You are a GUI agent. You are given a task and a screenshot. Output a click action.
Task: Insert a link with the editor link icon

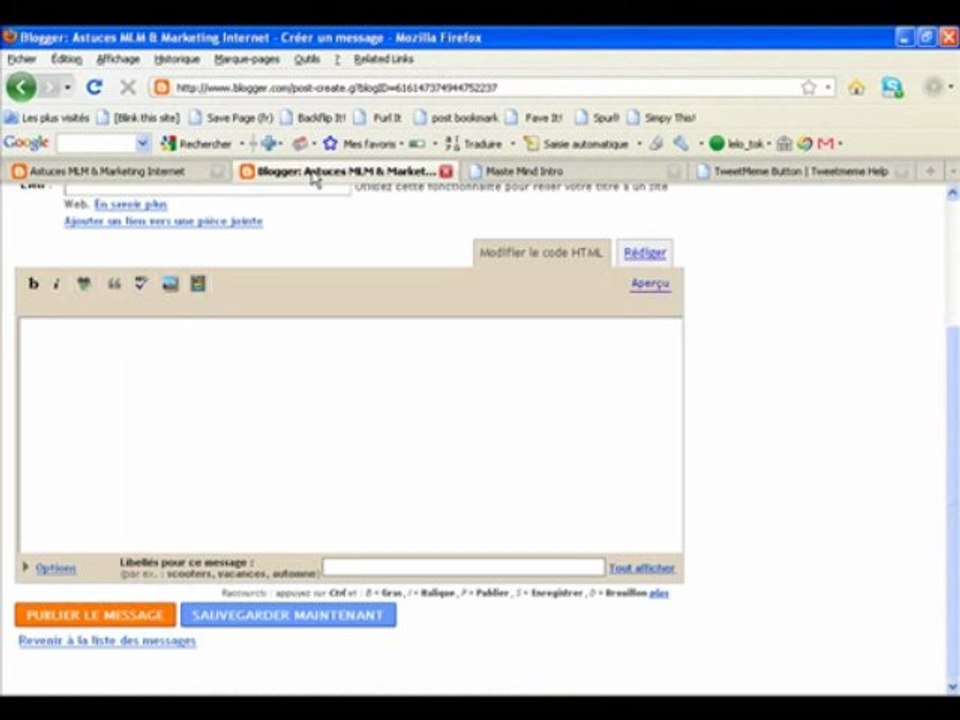[84, 283]
